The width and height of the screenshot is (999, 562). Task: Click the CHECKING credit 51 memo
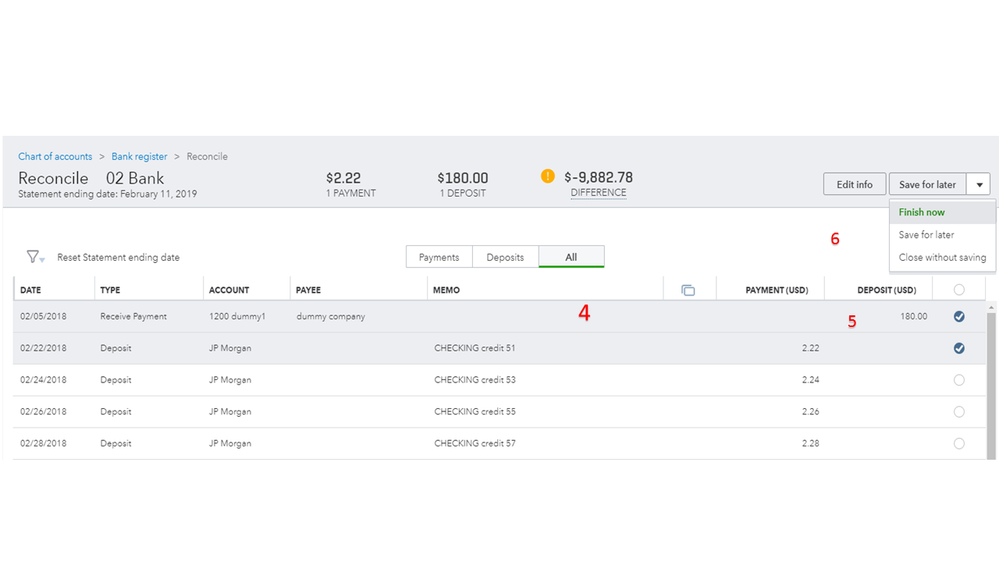coord(475,348)
